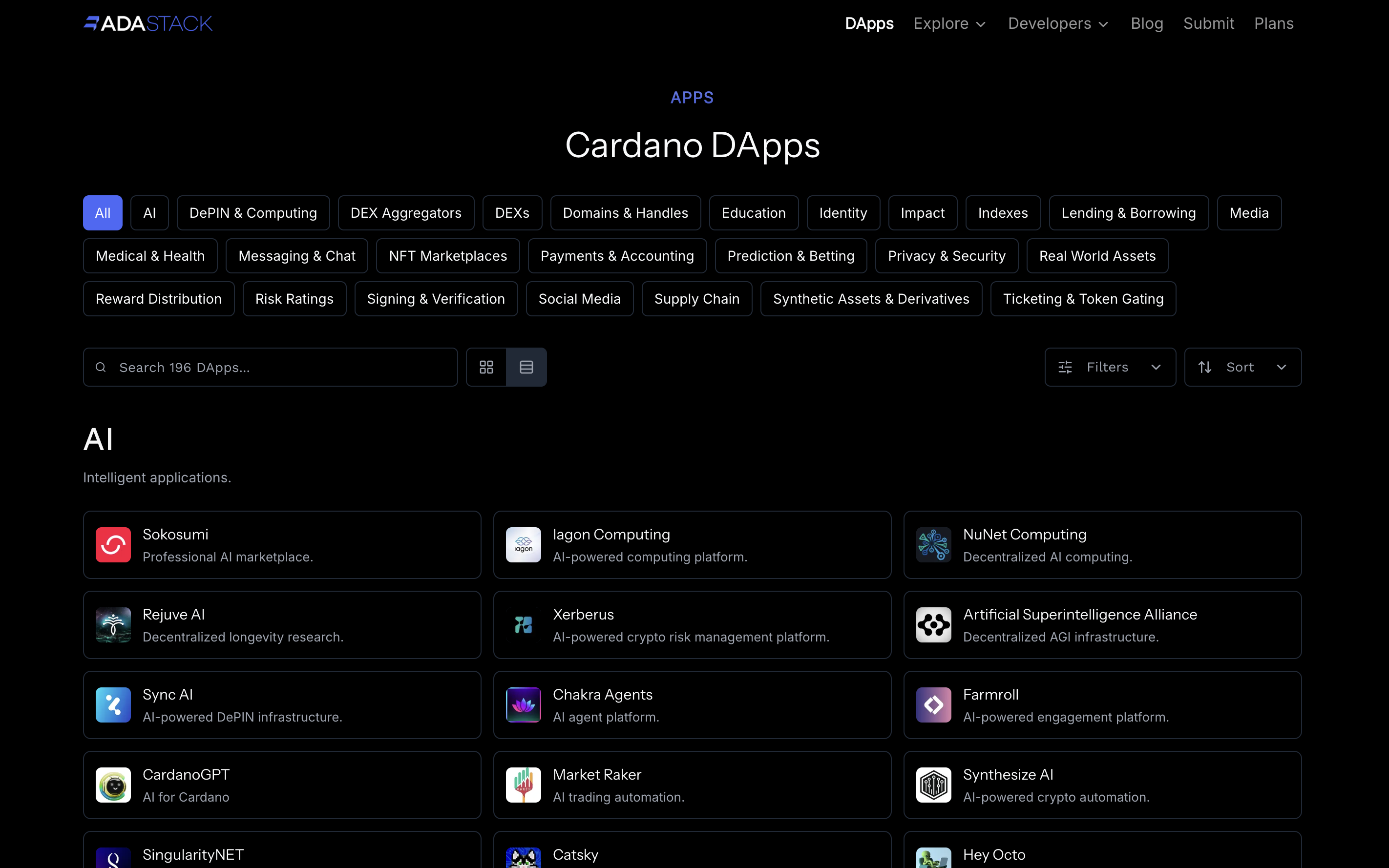Filter by Risk Ratings

click(295, 299)
